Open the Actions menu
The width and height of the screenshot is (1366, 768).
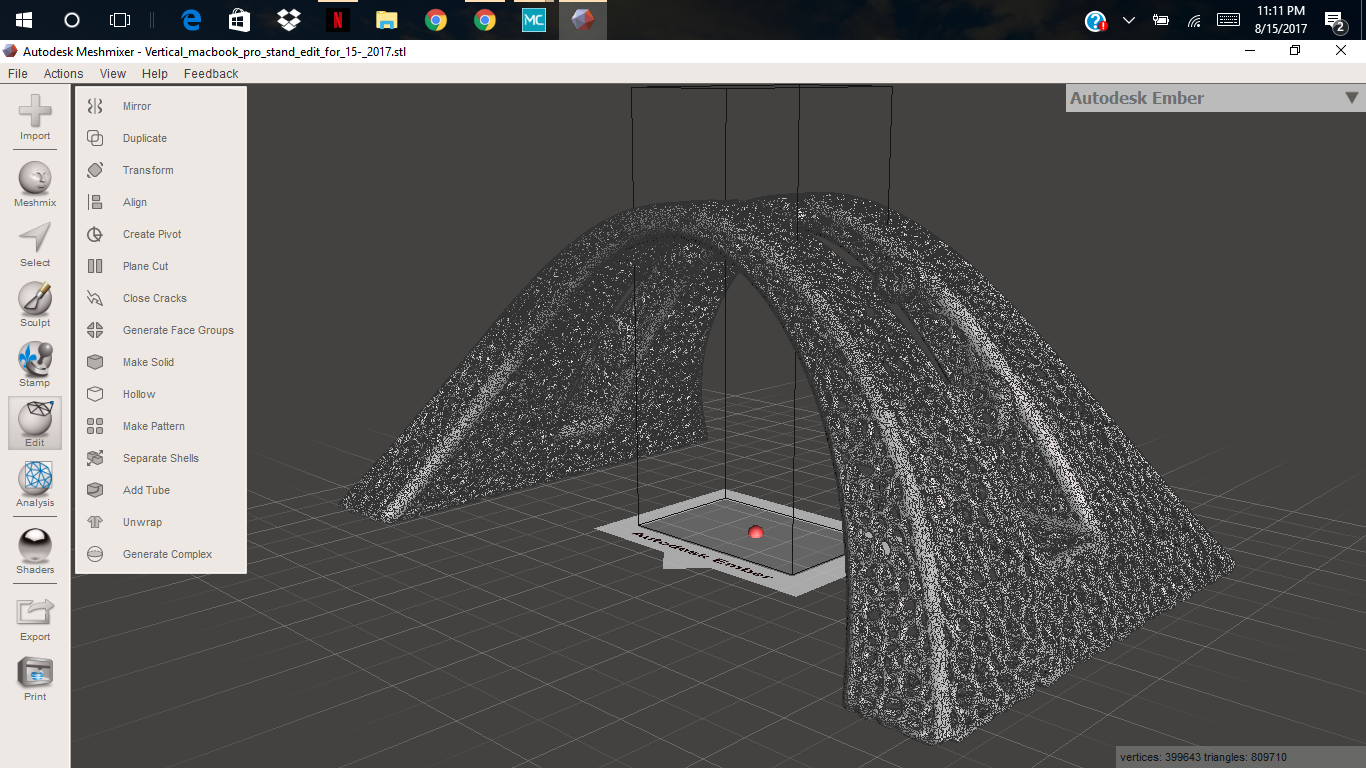pyautogui.click(x=63, y=74)
